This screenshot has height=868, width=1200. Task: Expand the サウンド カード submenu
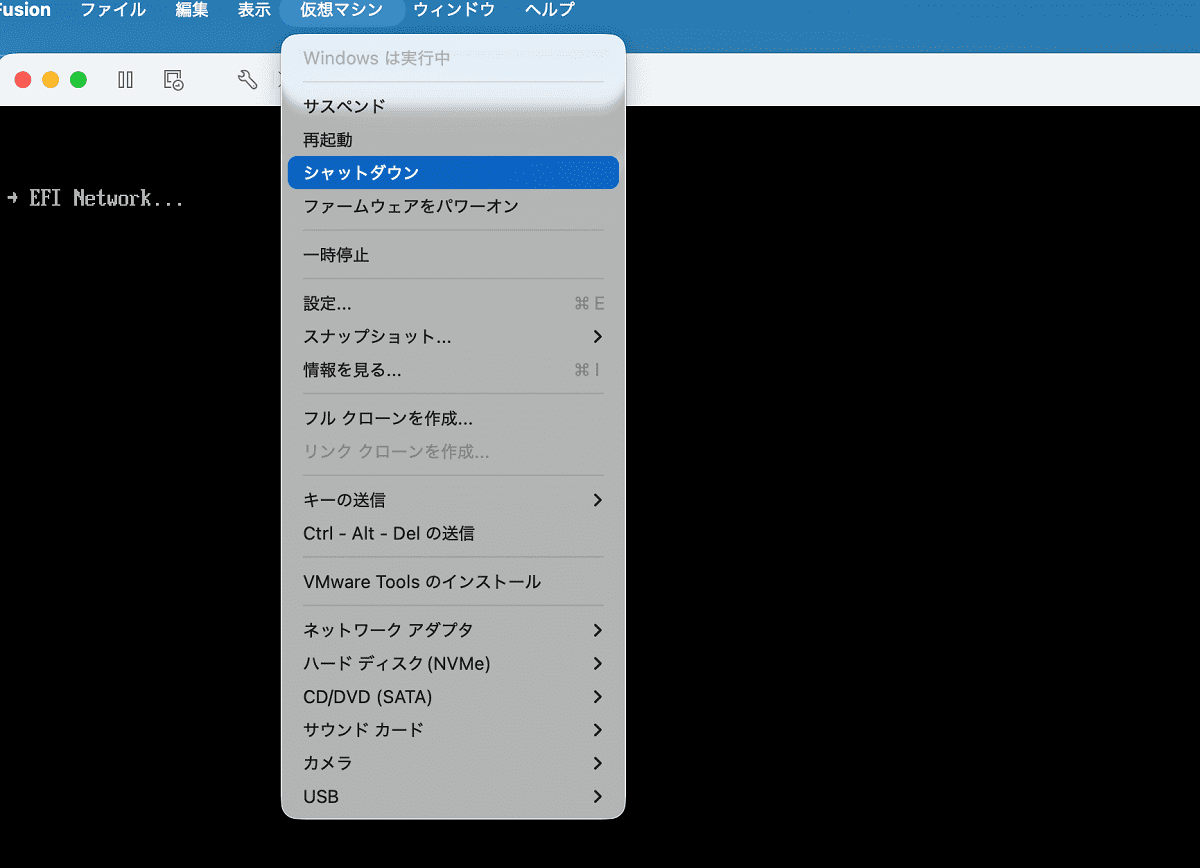(453, 729)
